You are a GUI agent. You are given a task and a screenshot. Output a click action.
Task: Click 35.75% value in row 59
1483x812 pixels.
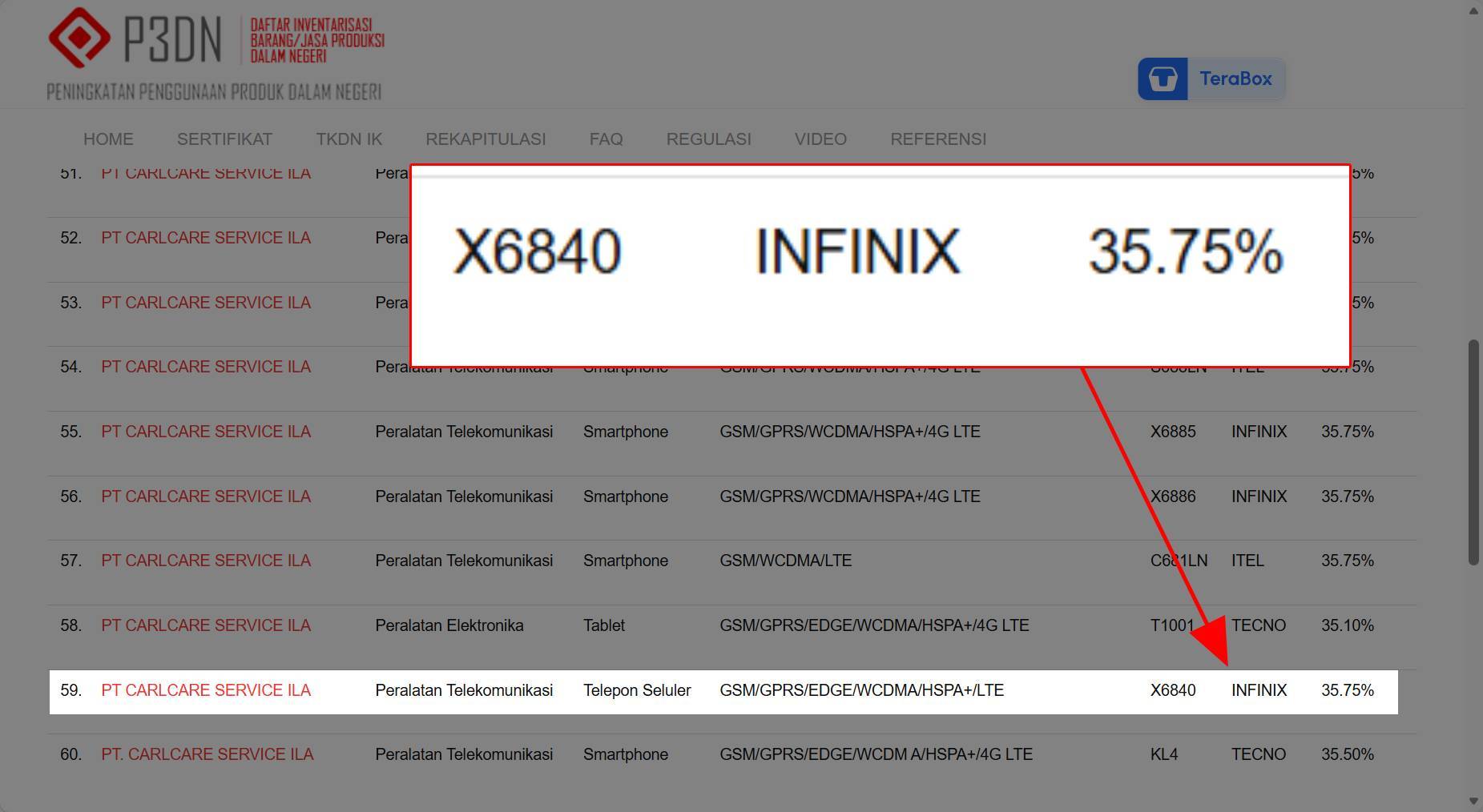(1348, 690)
